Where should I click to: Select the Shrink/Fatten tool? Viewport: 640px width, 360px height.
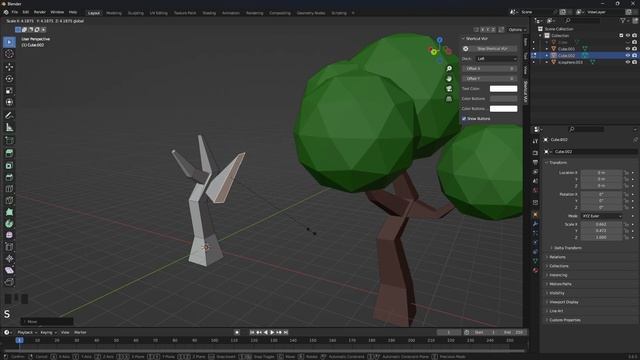tap(9, 258)
